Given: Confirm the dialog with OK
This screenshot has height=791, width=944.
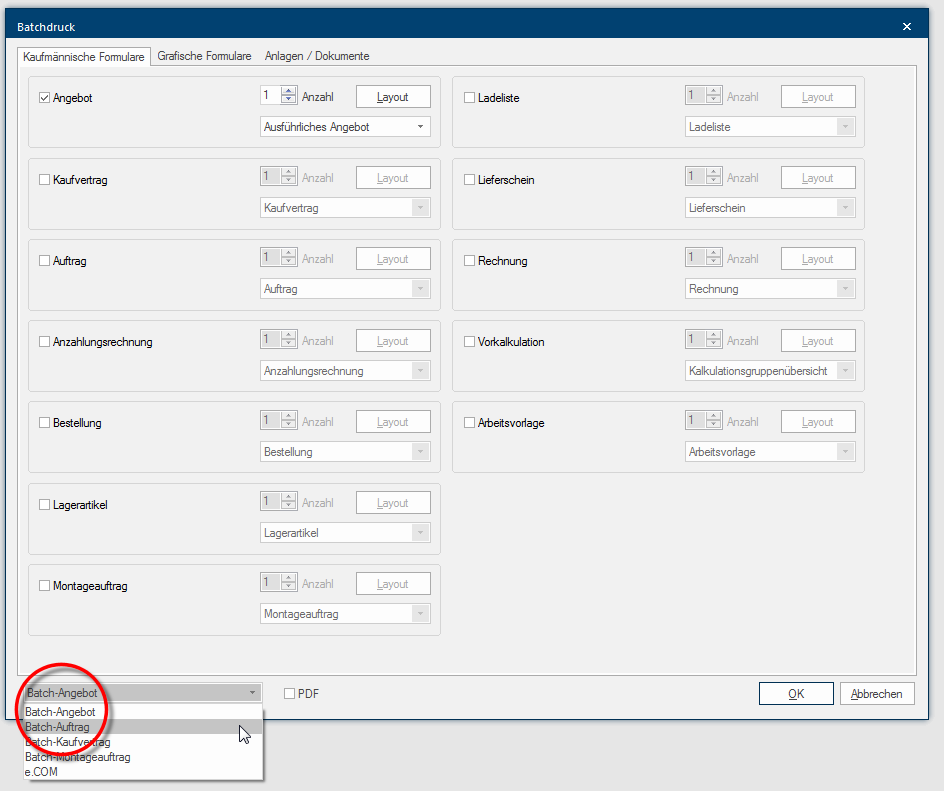Looking at the screenshot, I should [796, 694].
